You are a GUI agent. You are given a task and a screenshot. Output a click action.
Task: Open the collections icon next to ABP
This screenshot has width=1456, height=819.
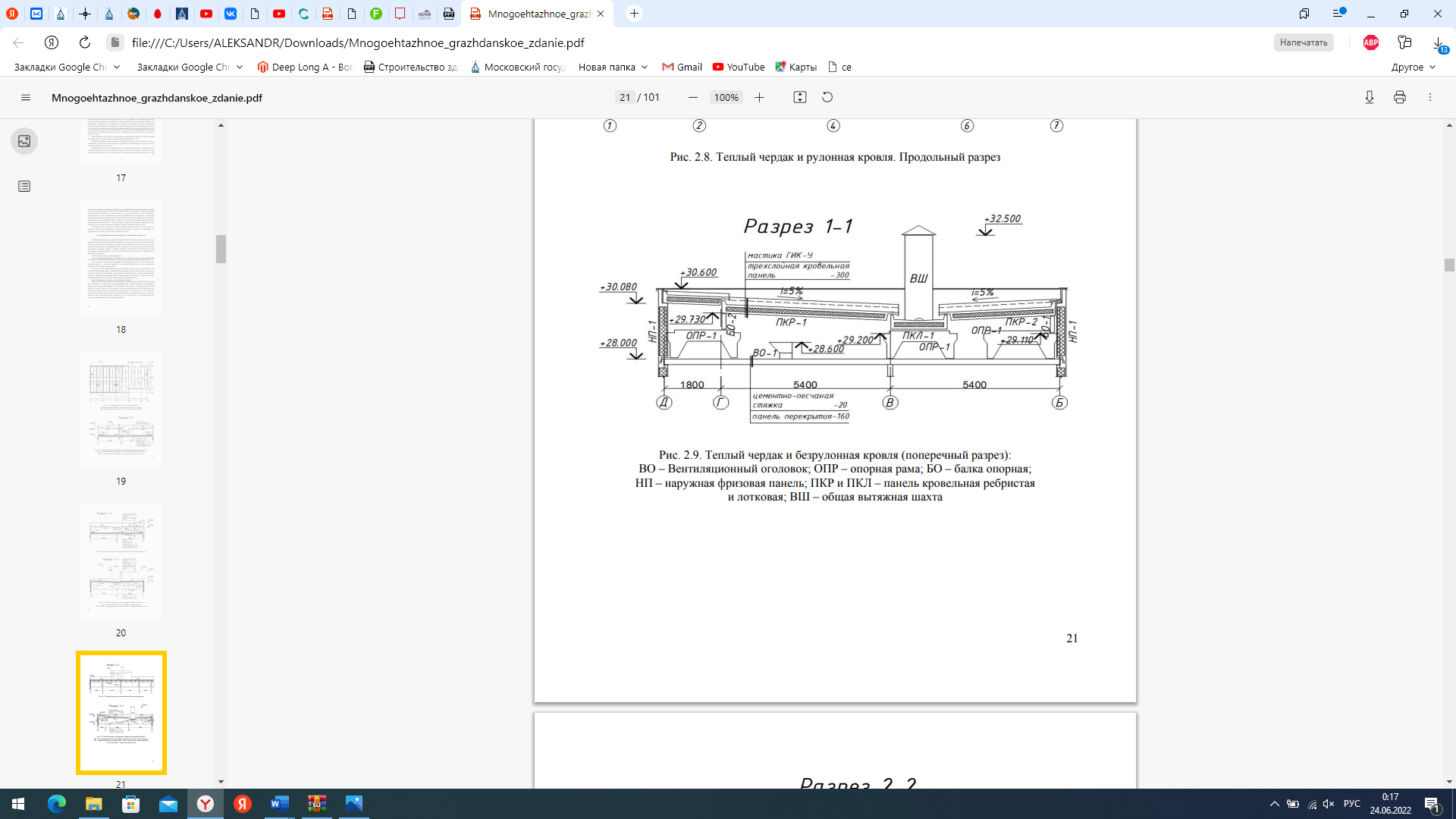[1404, 42]
